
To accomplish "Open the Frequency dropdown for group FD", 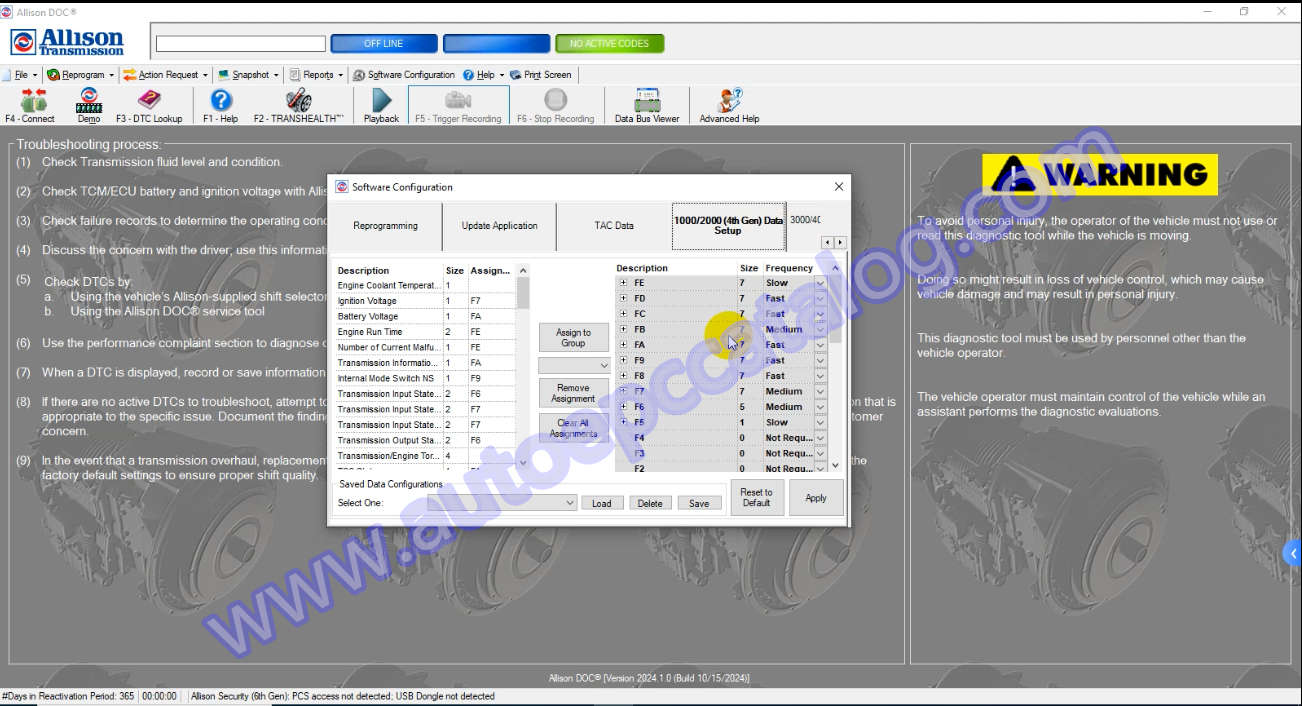I will pos(820,299).
